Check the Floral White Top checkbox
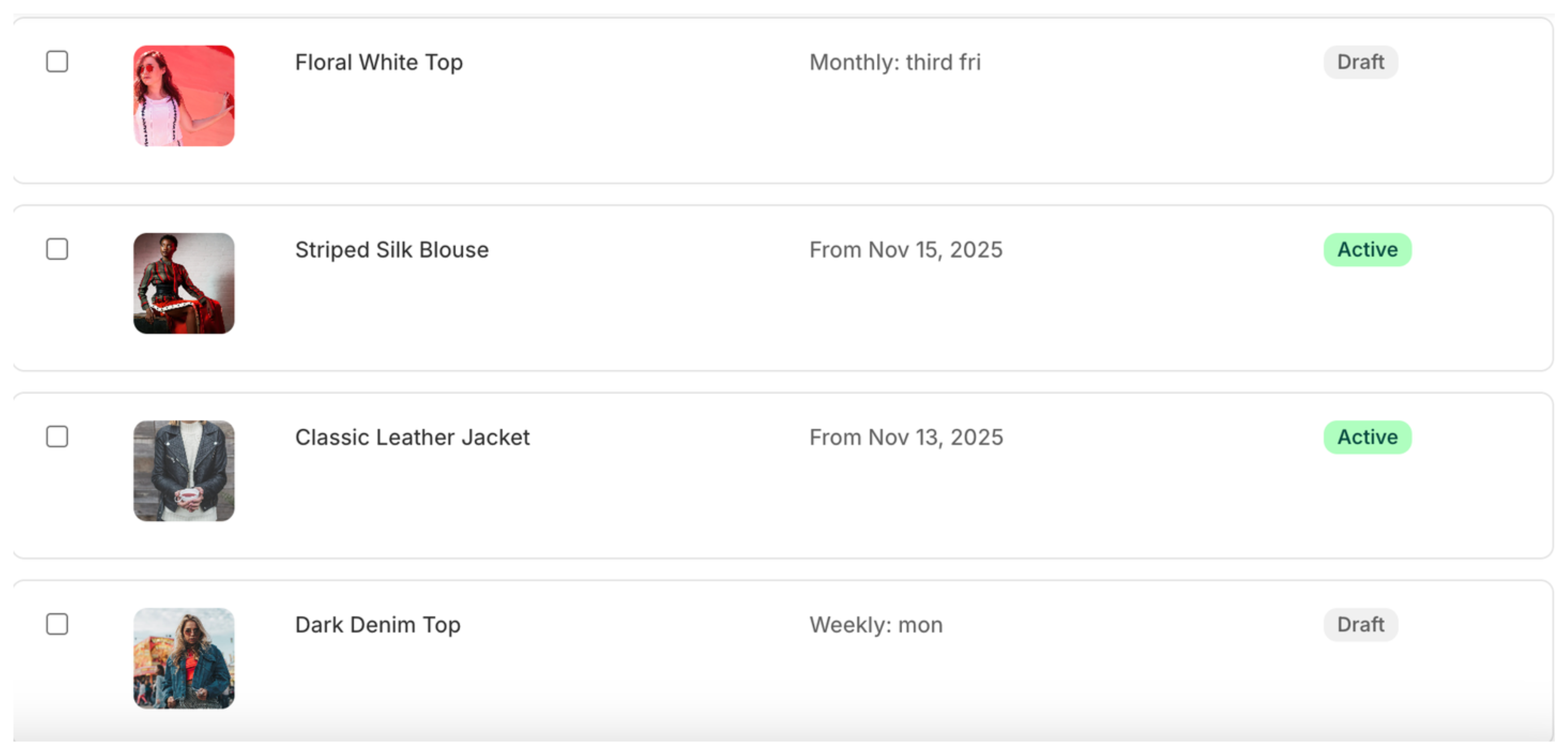Screen dimensions: 1568x755 click(x=57, y=61)
